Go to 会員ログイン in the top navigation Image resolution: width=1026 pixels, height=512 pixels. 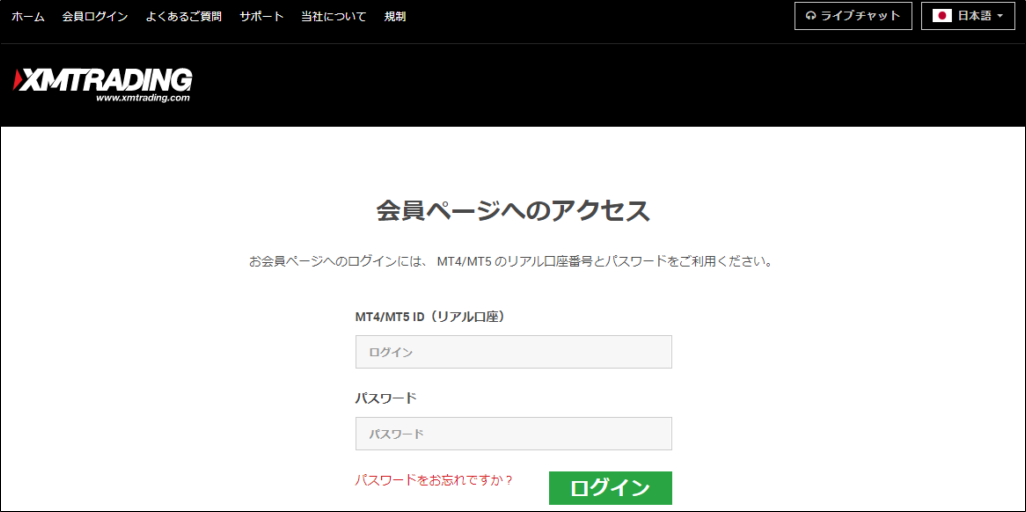coord(95,17)
